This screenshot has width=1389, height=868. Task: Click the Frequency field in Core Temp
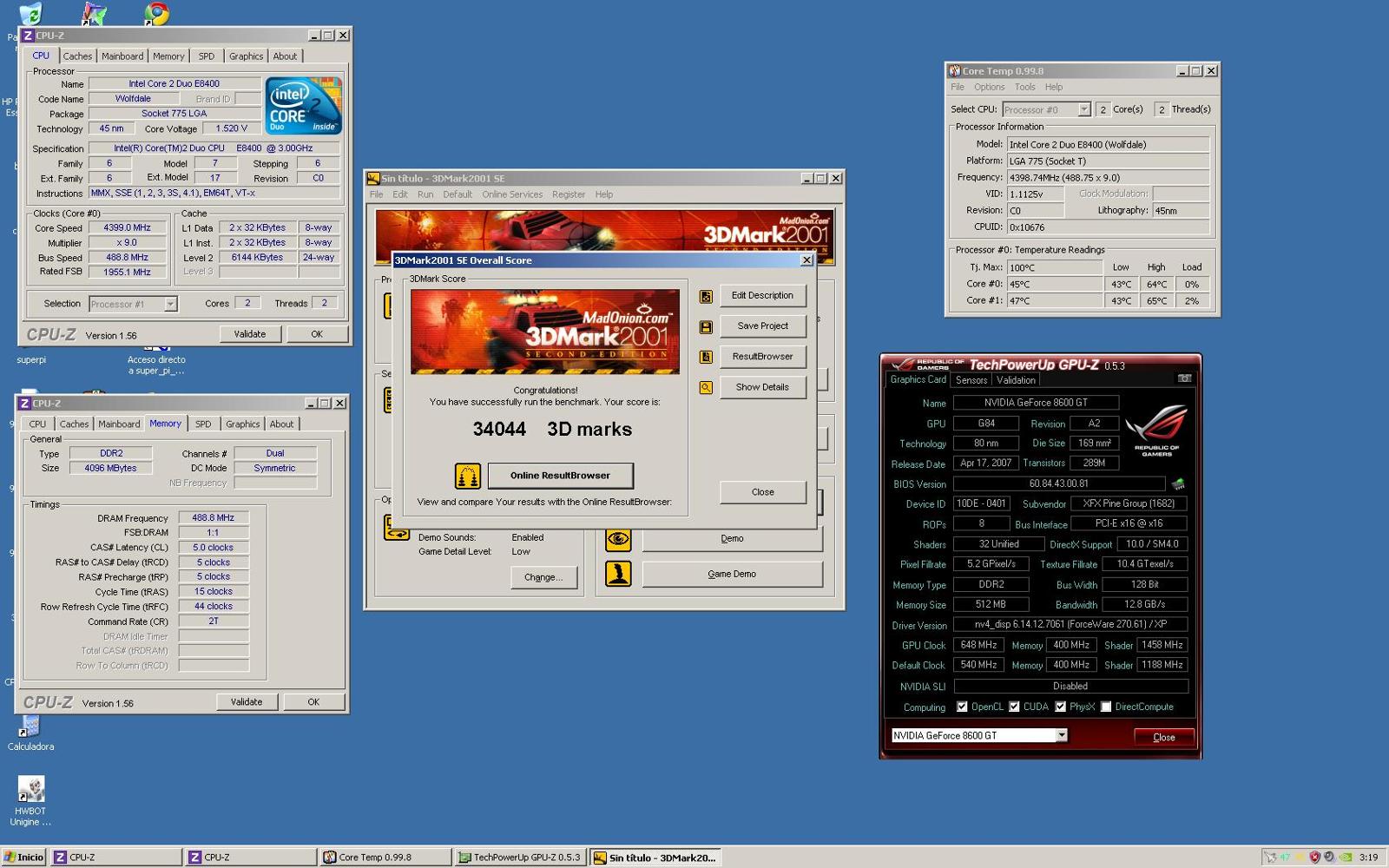pyautogui.click(x=1108, y=177)
